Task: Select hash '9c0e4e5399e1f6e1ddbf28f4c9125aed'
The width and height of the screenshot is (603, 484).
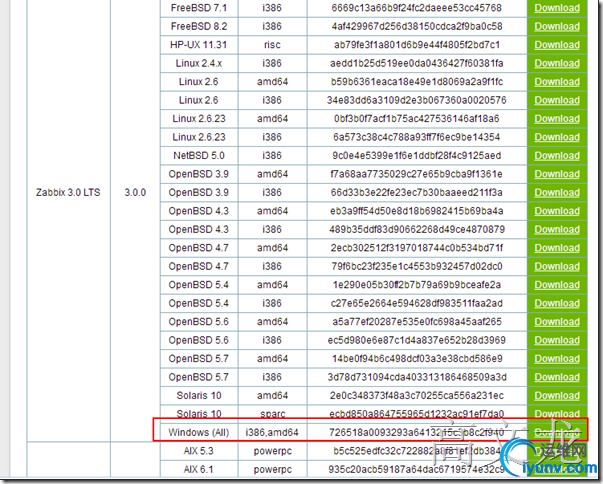Action: 416,156
